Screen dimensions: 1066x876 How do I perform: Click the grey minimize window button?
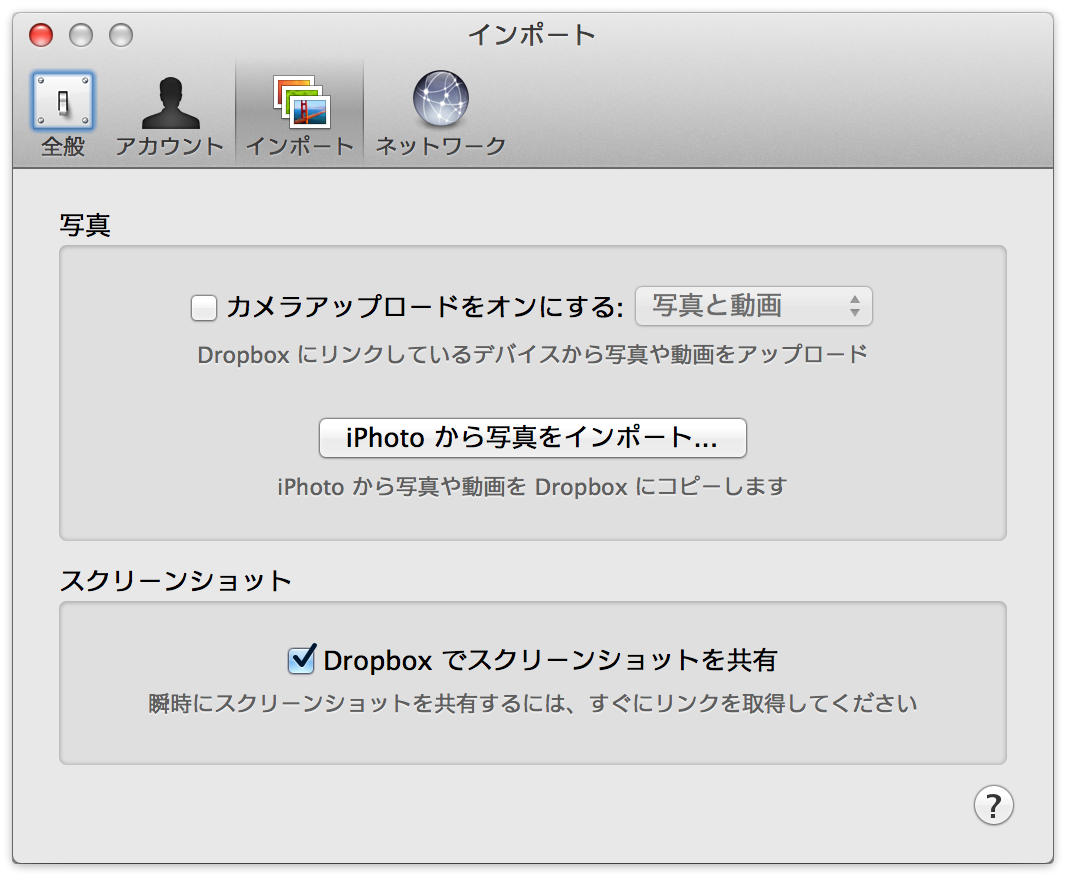point(81,35)
